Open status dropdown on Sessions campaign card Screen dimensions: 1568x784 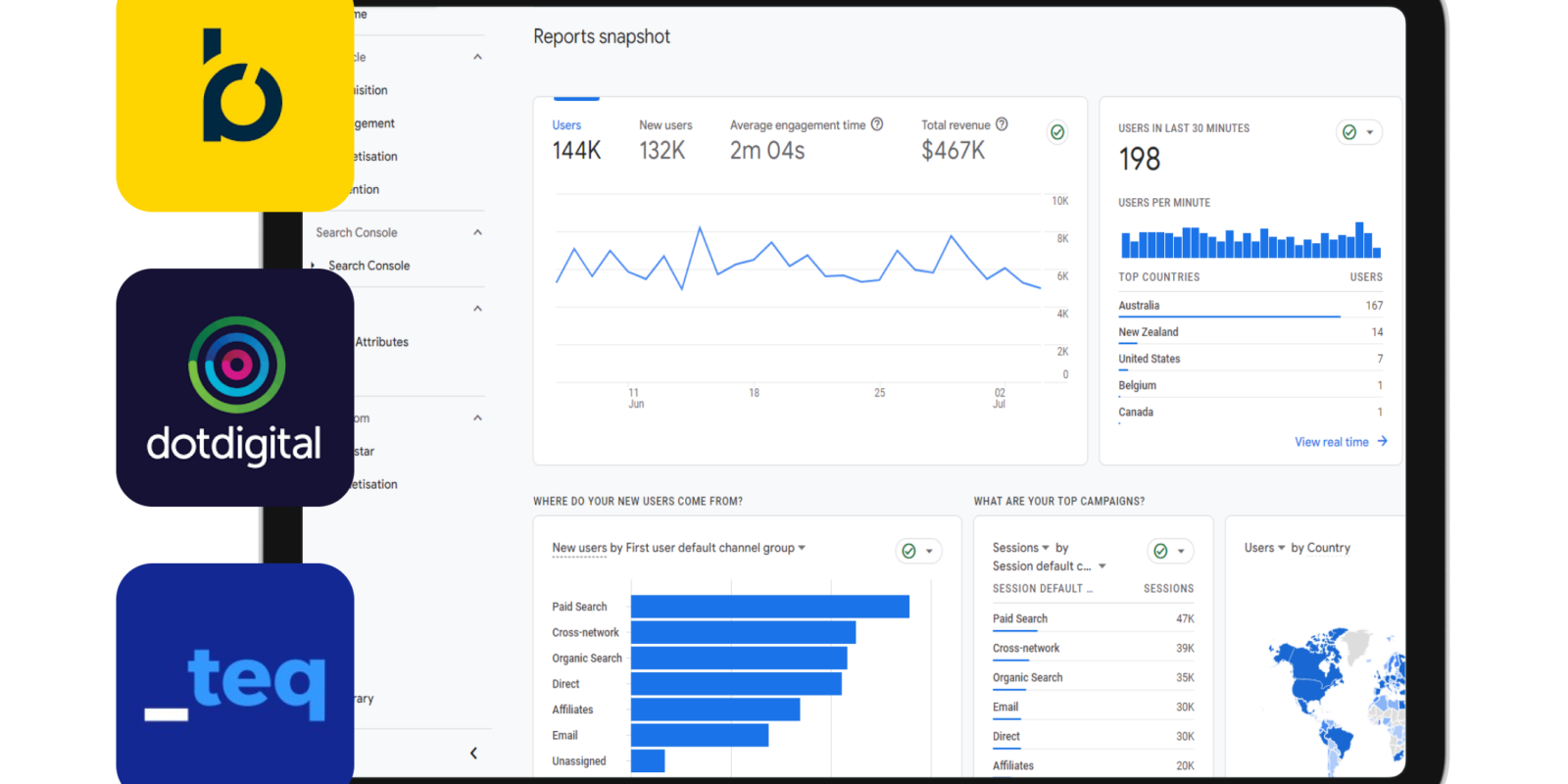tap(1170, 551)
